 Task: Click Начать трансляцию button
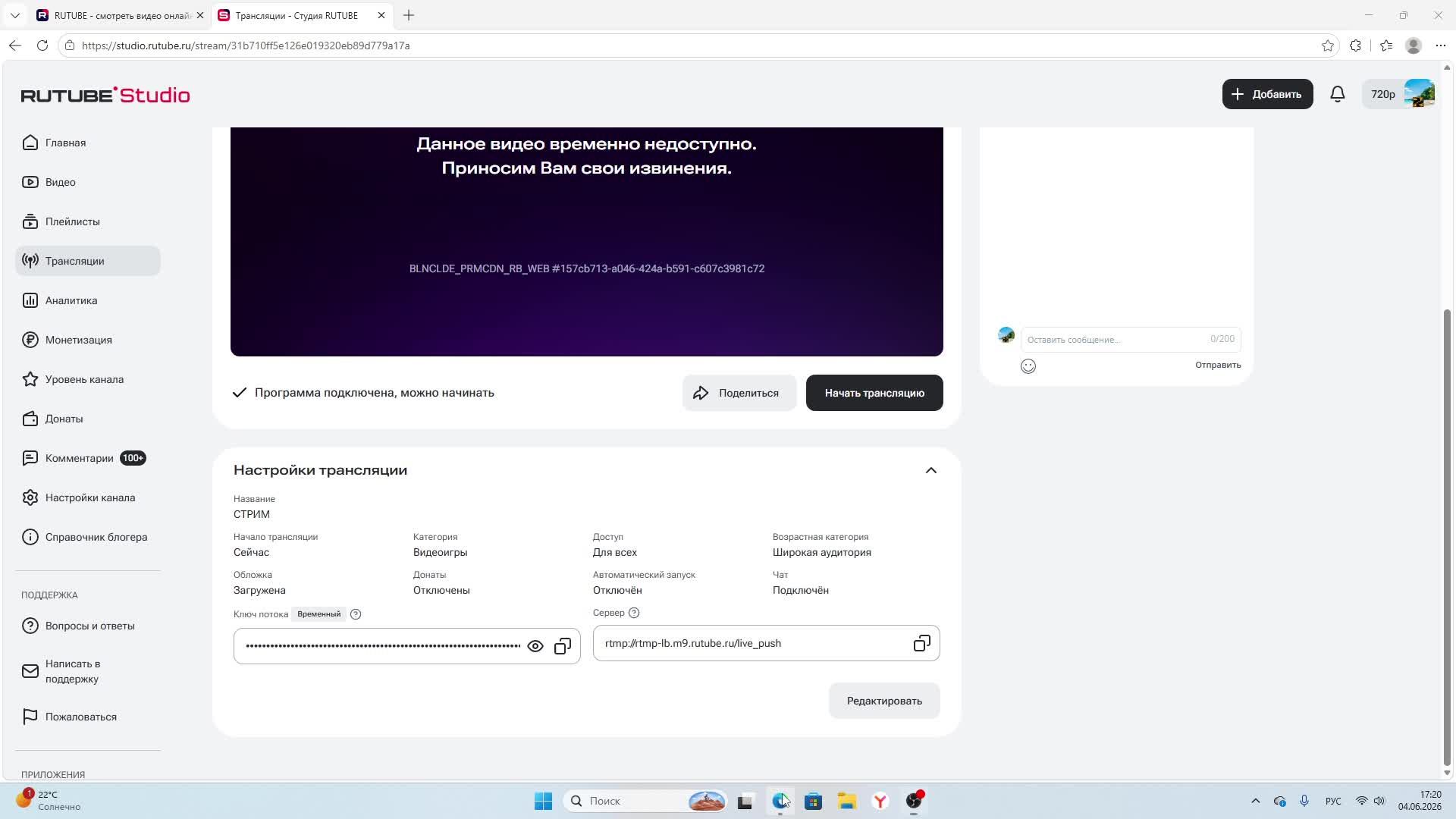coord(874,393)
